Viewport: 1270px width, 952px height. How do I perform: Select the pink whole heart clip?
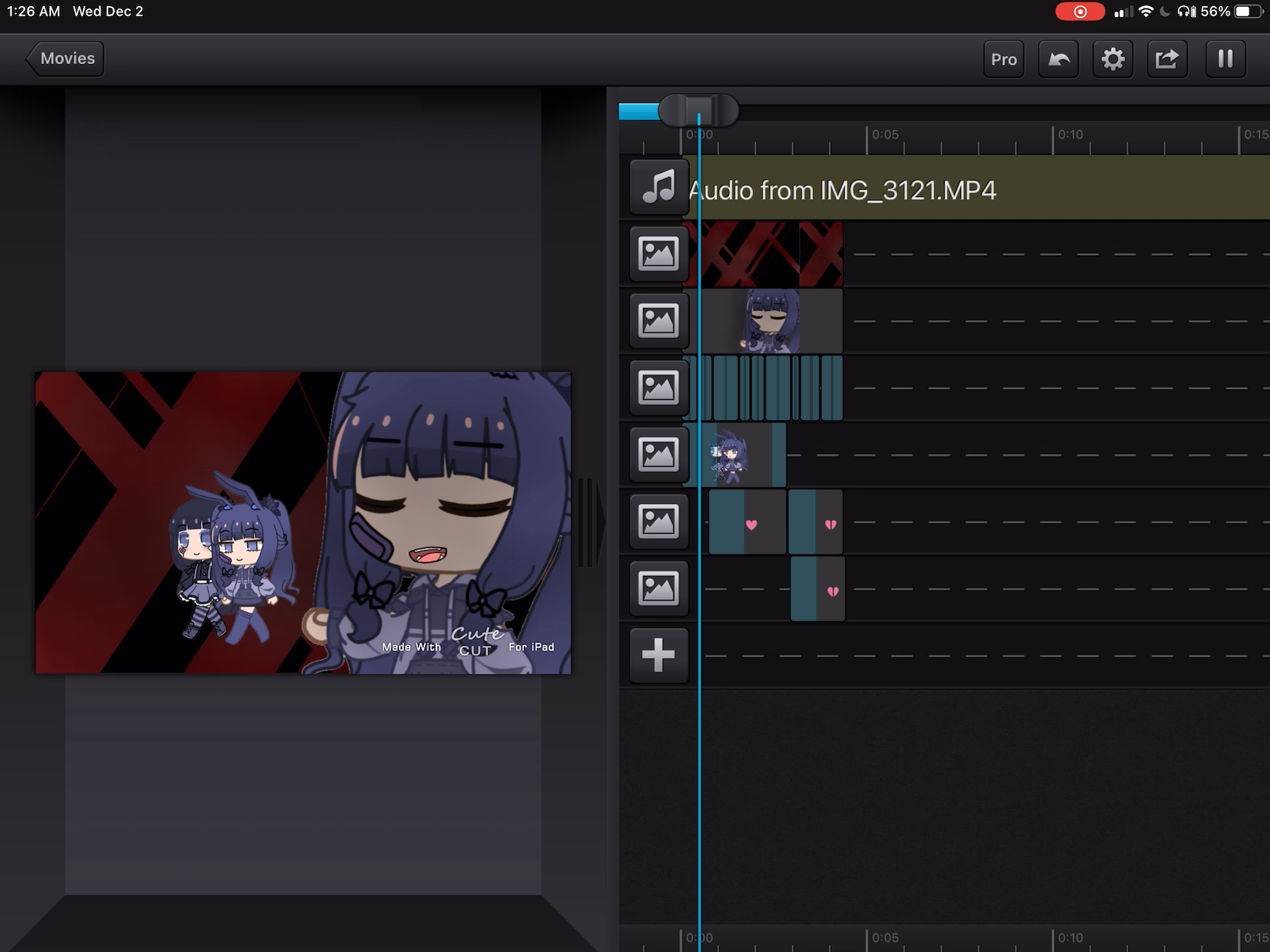[x=747, y=522]
